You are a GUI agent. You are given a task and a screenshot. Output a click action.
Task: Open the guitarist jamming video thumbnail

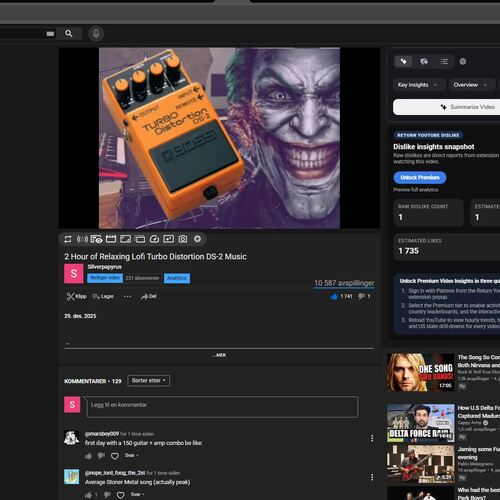(421, 464)
